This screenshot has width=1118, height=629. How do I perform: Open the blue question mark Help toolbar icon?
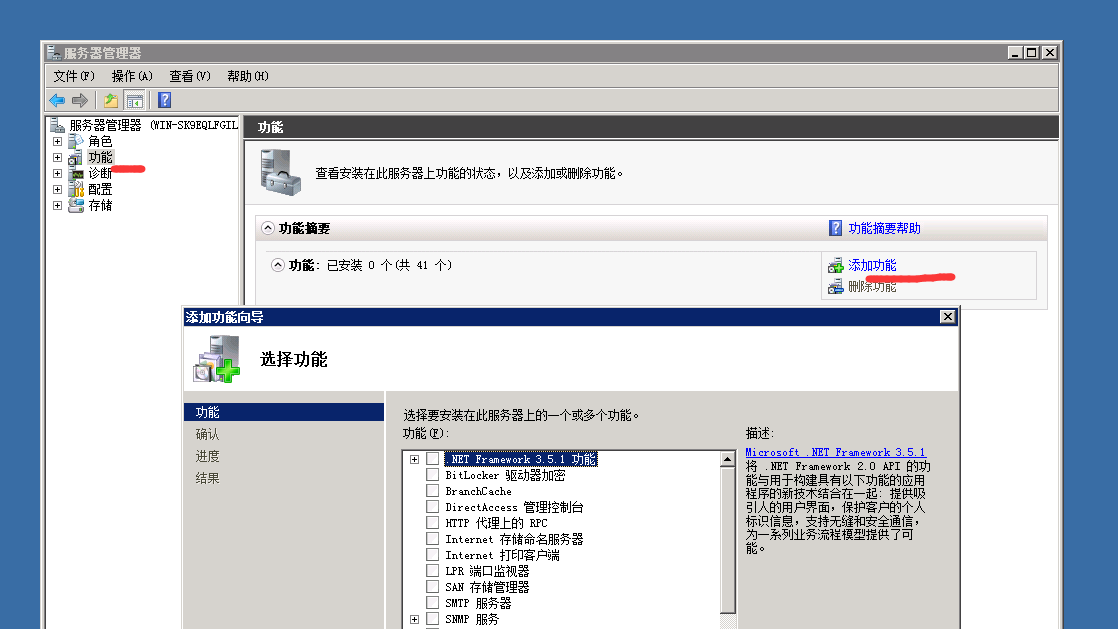coord(164,100)
